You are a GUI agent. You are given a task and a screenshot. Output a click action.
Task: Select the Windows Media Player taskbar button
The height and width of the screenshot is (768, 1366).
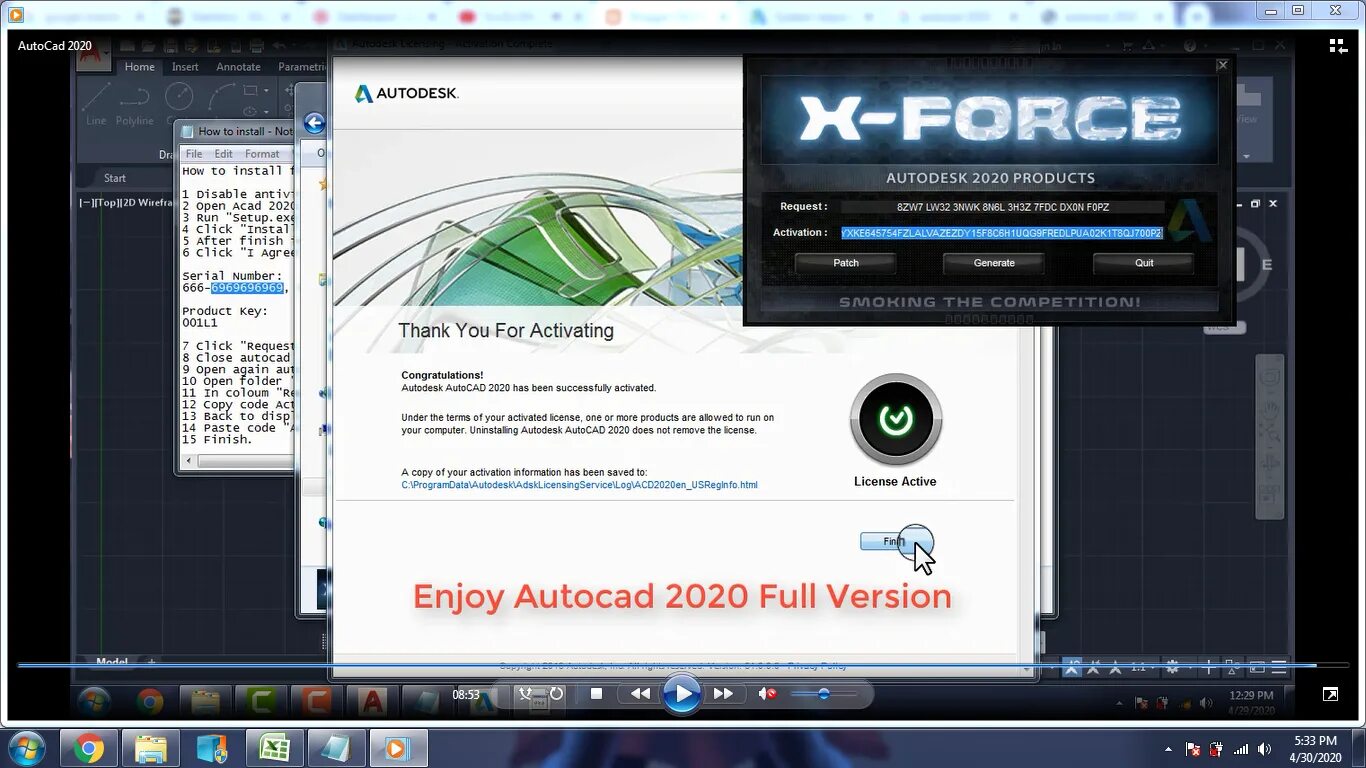(x=398, y=748)
